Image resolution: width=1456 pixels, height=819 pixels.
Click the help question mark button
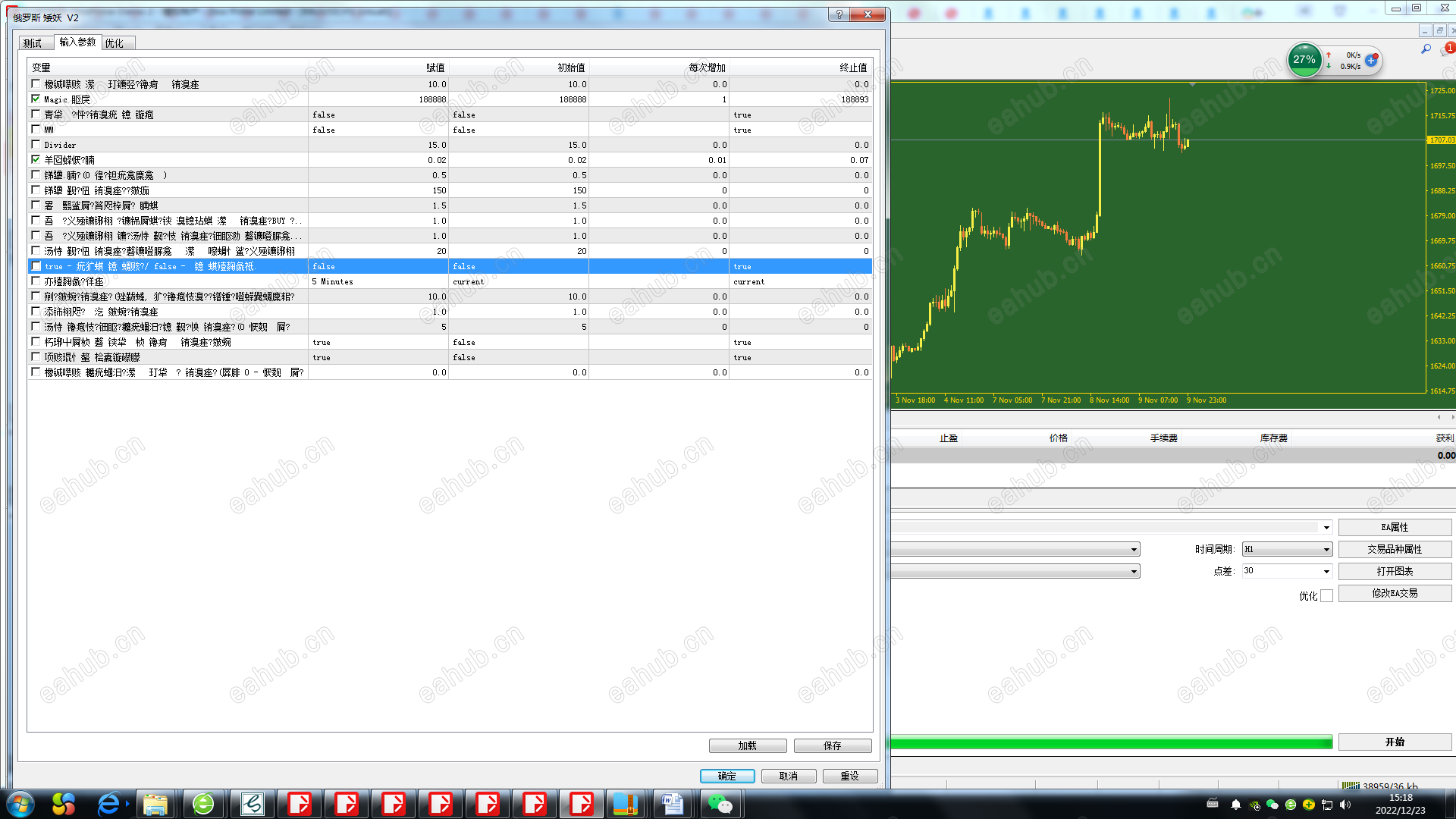point(839,14)
